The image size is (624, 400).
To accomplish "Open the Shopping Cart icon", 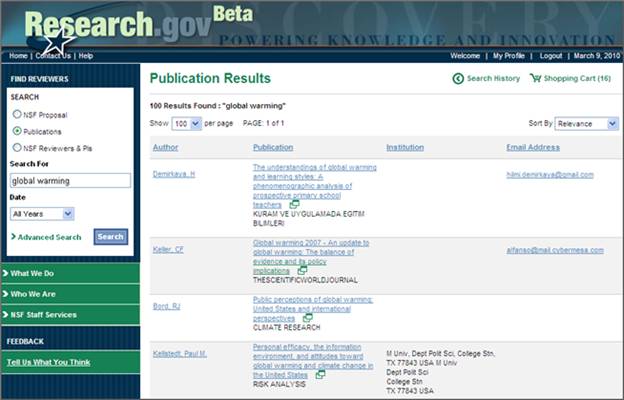I will 535,79.
